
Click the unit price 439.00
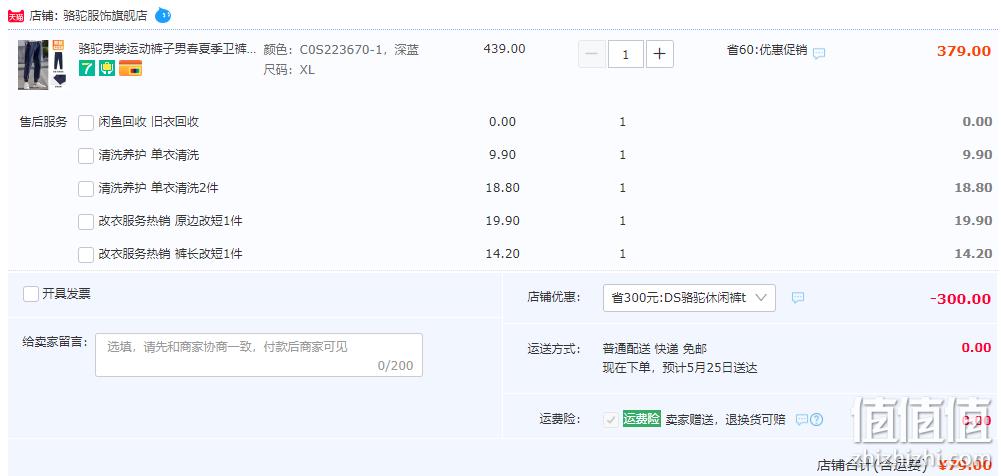click(504, 48)
